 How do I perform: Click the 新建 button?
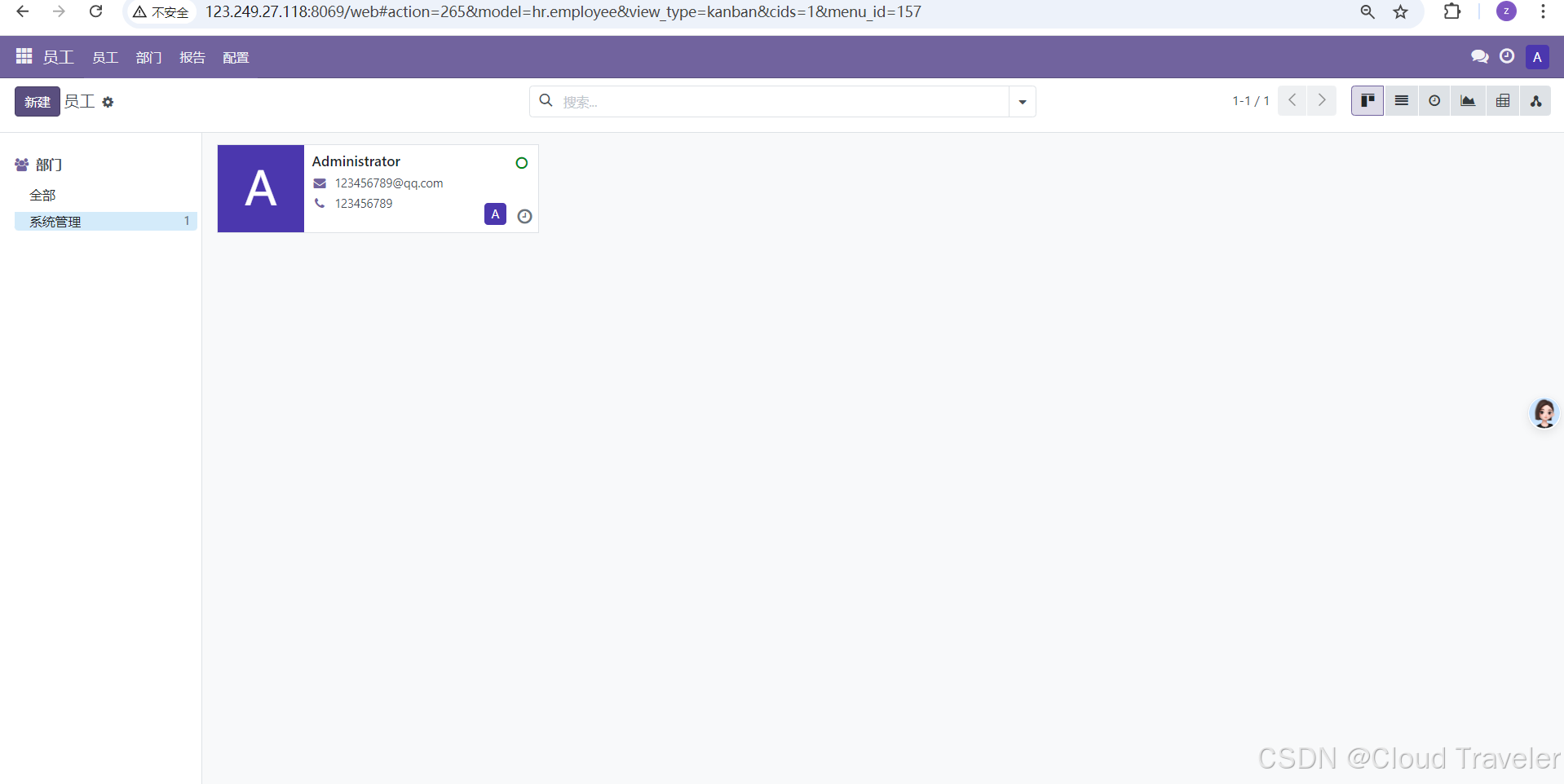coord(38,102)
